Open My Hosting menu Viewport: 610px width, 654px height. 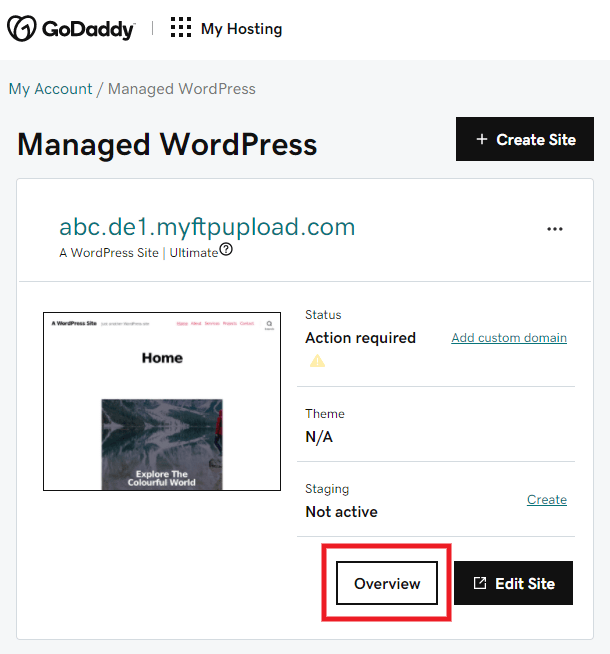pyautogui.click(x=241, y=29)
